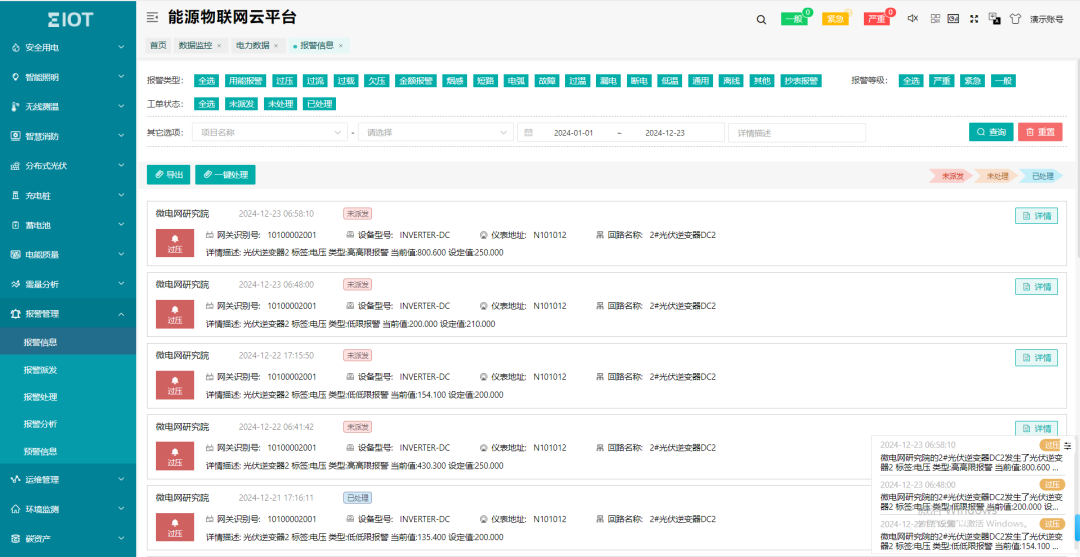Open the header search magnifier icon

click(761, 19)
